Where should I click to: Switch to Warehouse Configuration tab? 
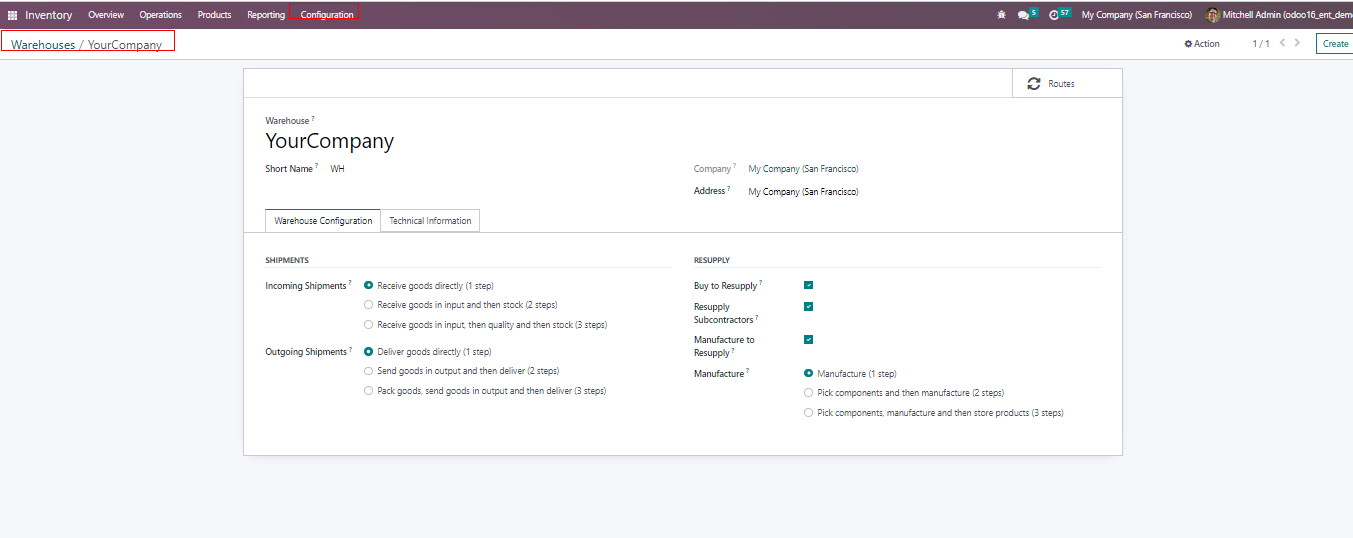click(323, 221)
